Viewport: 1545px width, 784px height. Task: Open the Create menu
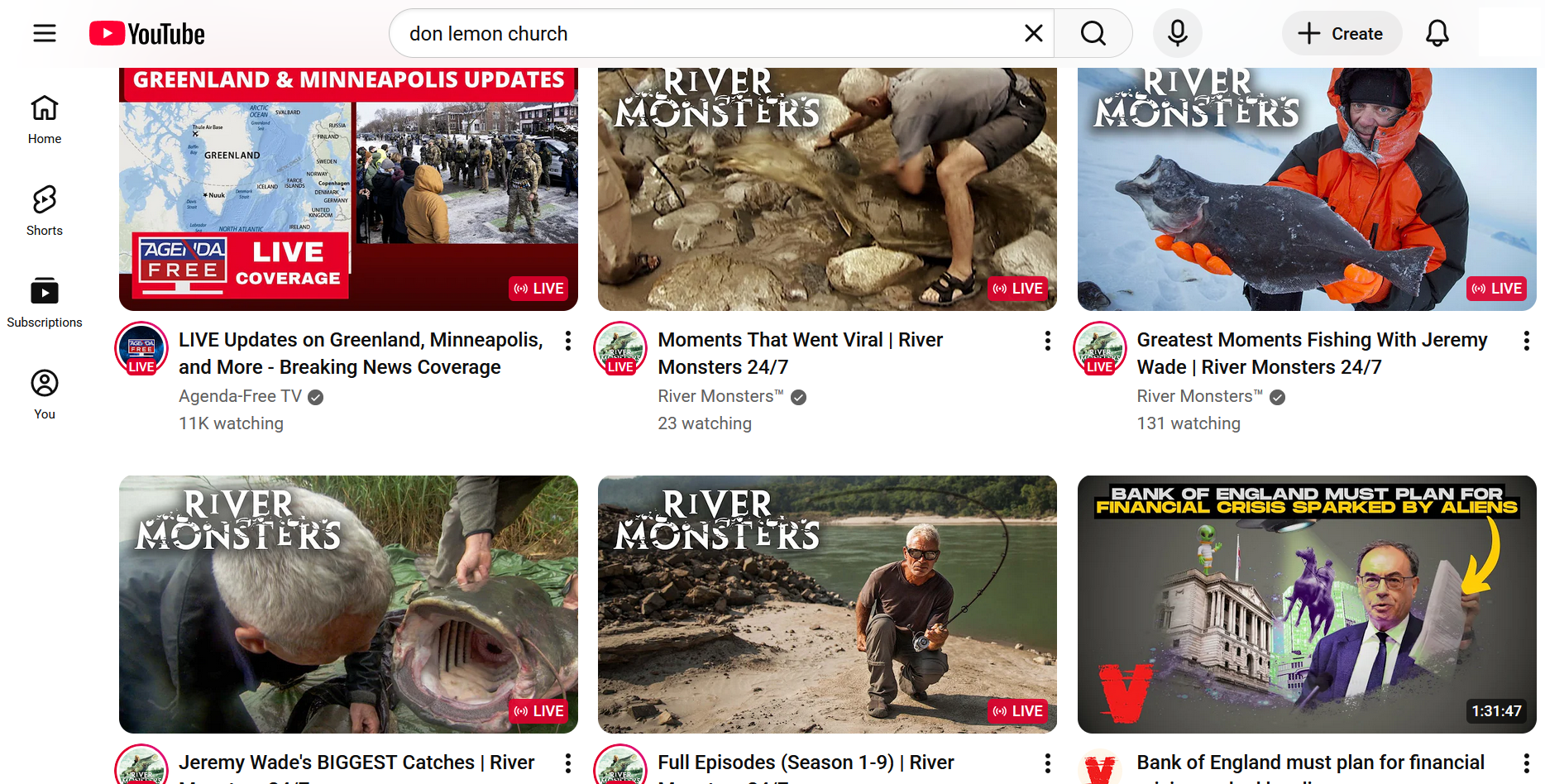tap(1342, 33)
